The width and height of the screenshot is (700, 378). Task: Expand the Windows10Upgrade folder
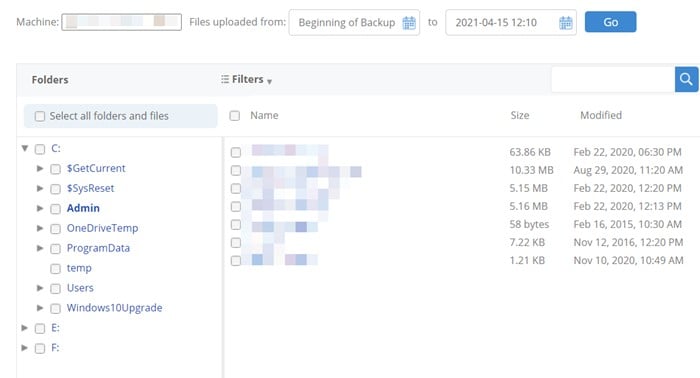tap(40, 307)
